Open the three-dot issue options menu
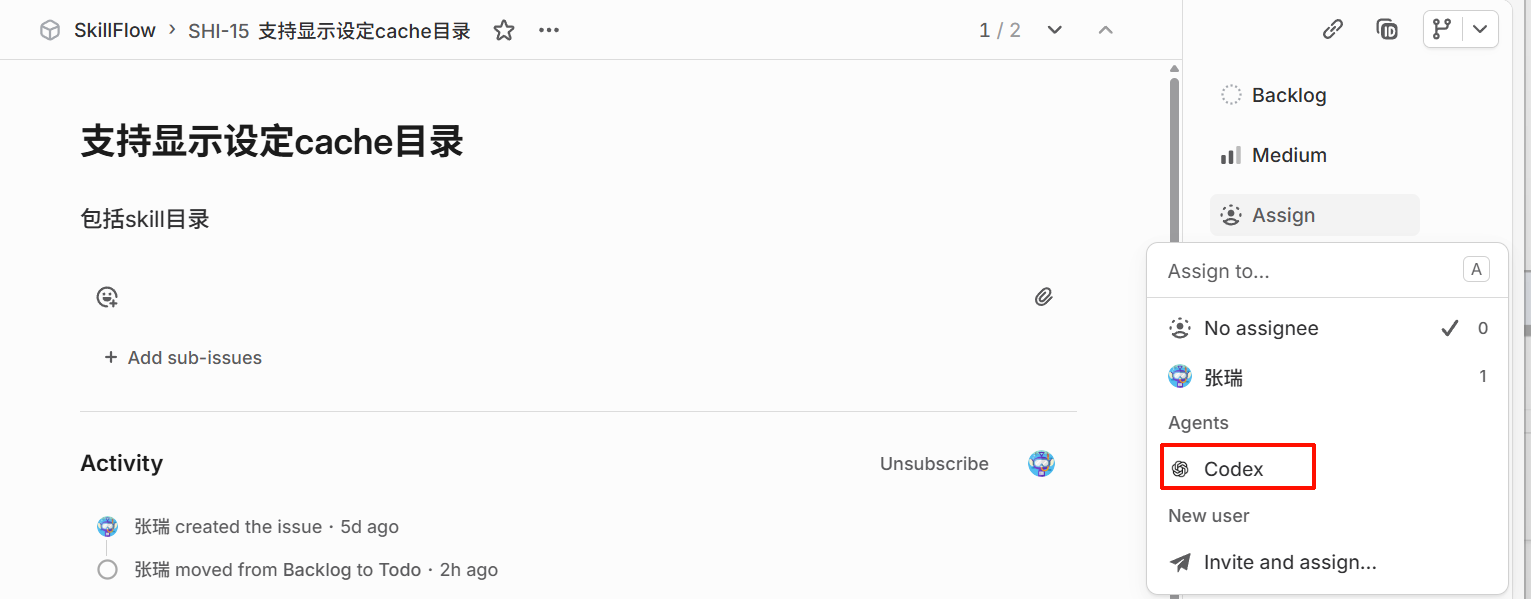Image resolution: width=1531 pixels, height=599 pixels. tap(549, 31)
